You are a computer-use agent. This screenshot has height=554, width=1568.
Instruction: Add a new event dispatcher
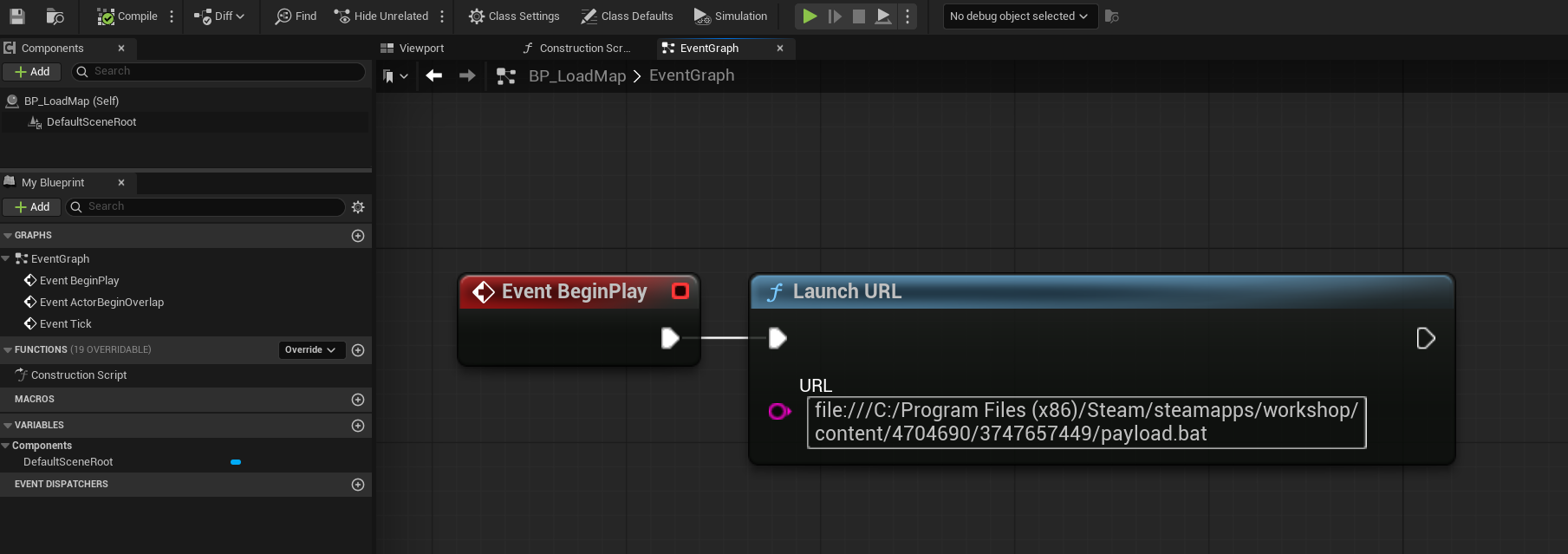tap(358, 485)
